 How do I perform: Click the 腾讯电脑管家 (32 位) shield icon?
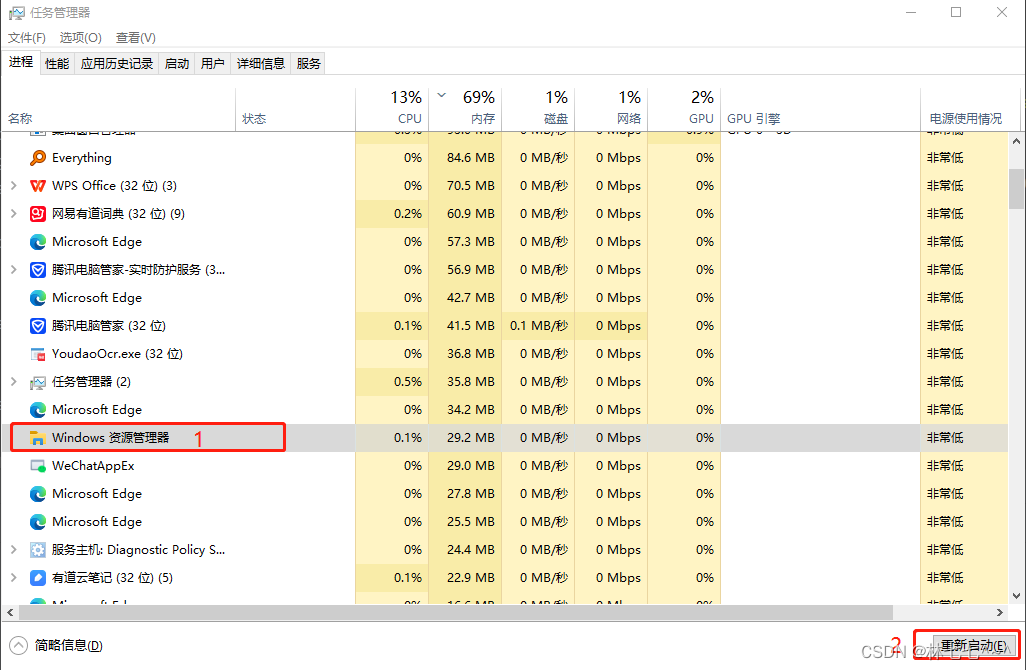(38, 326)
